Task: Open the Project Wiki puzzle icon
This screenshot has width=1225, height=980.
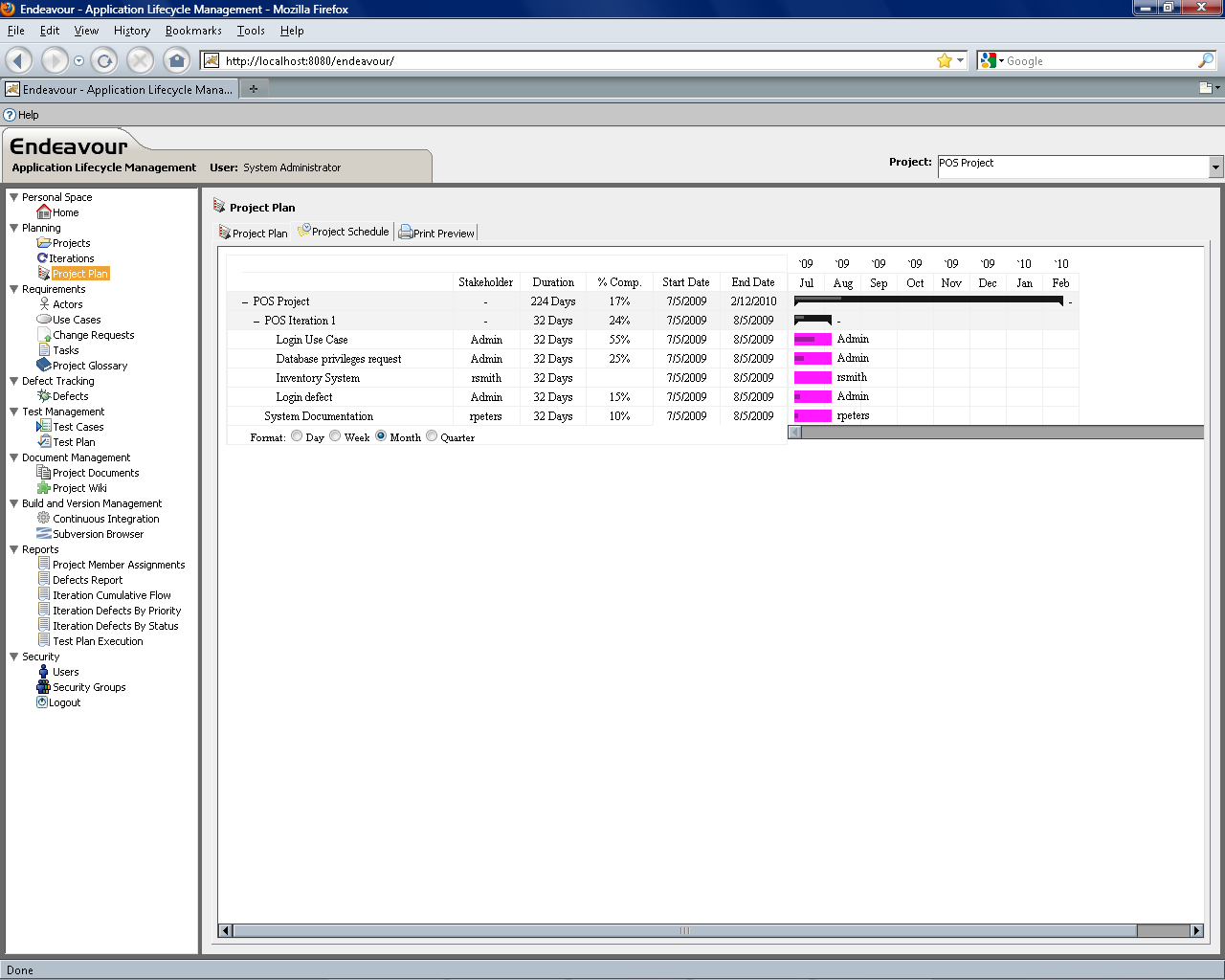Action: [44, 487]
